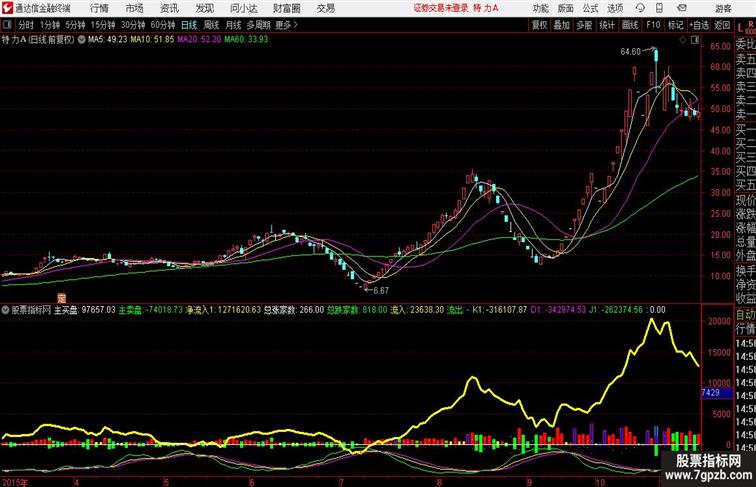Switch to 5分钟 chart period

click(75, 25)
